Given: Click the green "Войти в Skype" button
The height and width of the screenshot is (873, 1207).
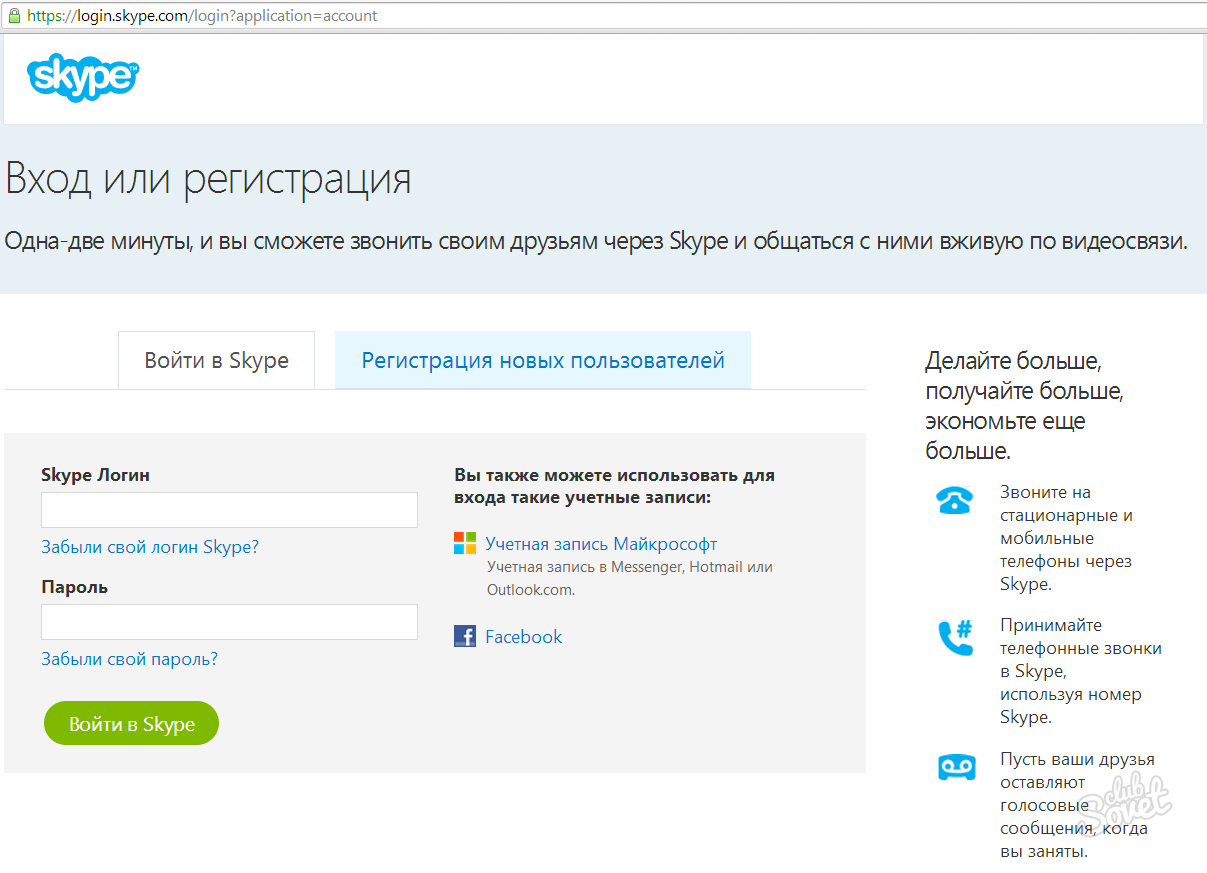Looking at the screenshot, I should pyautogui.click(x=131, y=723).
